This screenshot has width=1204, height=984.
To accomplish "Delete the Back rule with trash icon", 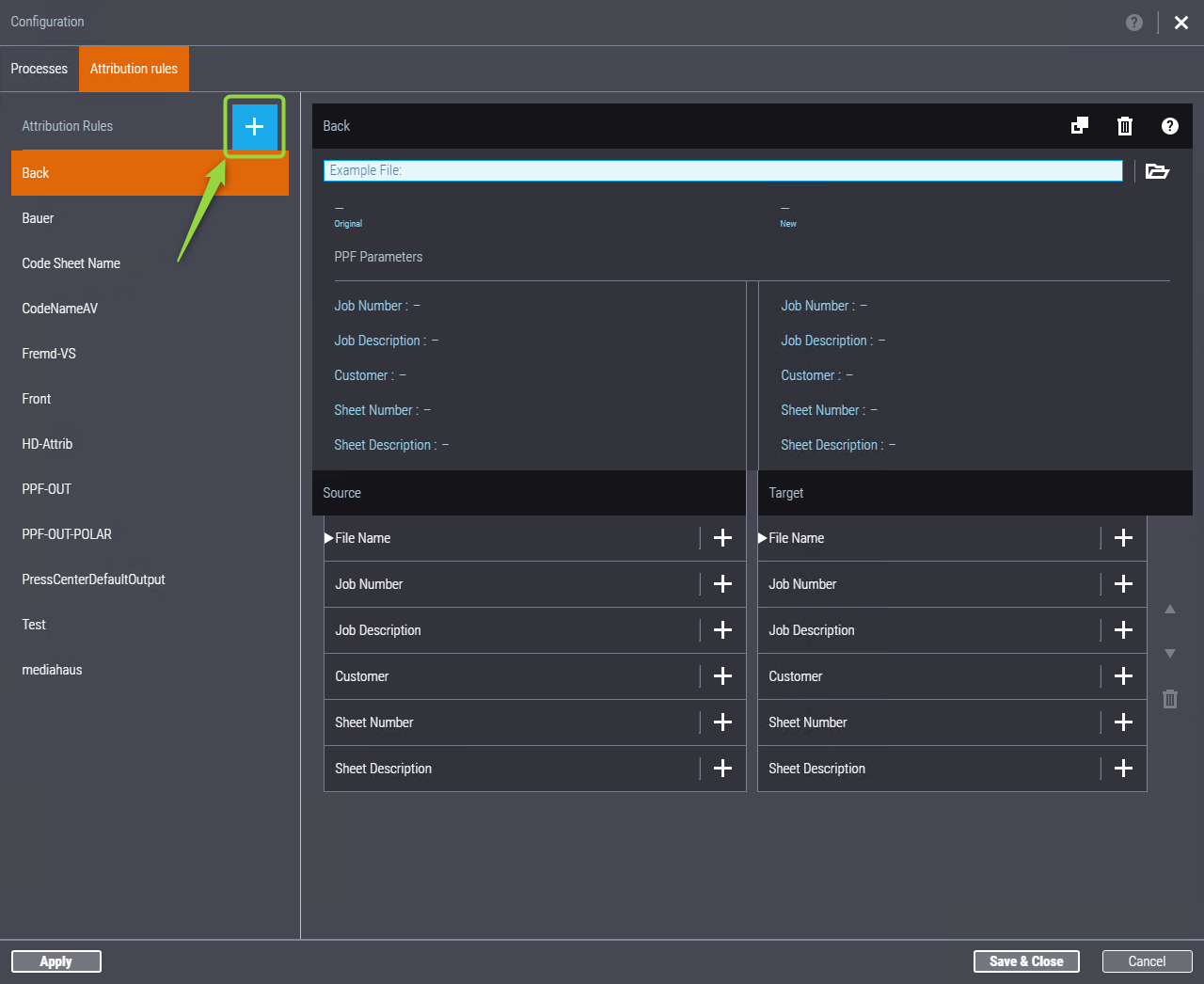I will tap(1124, 126).
